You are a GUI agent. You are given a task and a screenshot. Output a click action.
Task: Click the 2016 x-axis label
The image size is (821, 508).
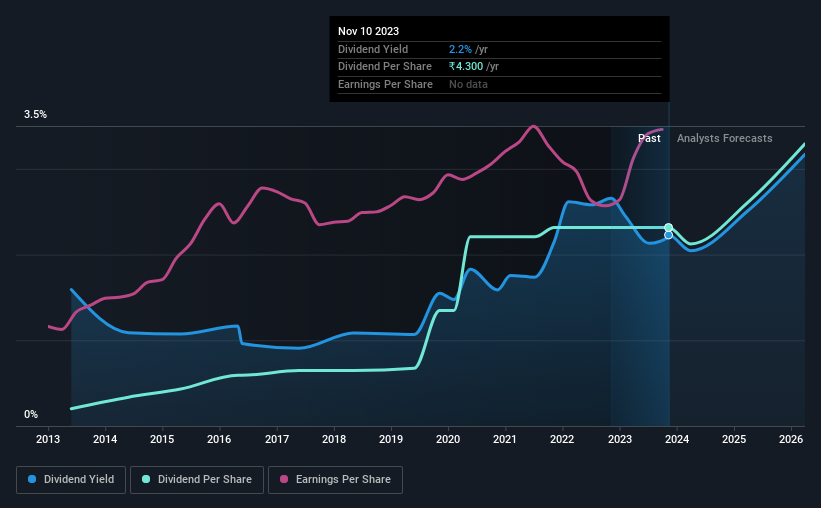pos(219,439)
